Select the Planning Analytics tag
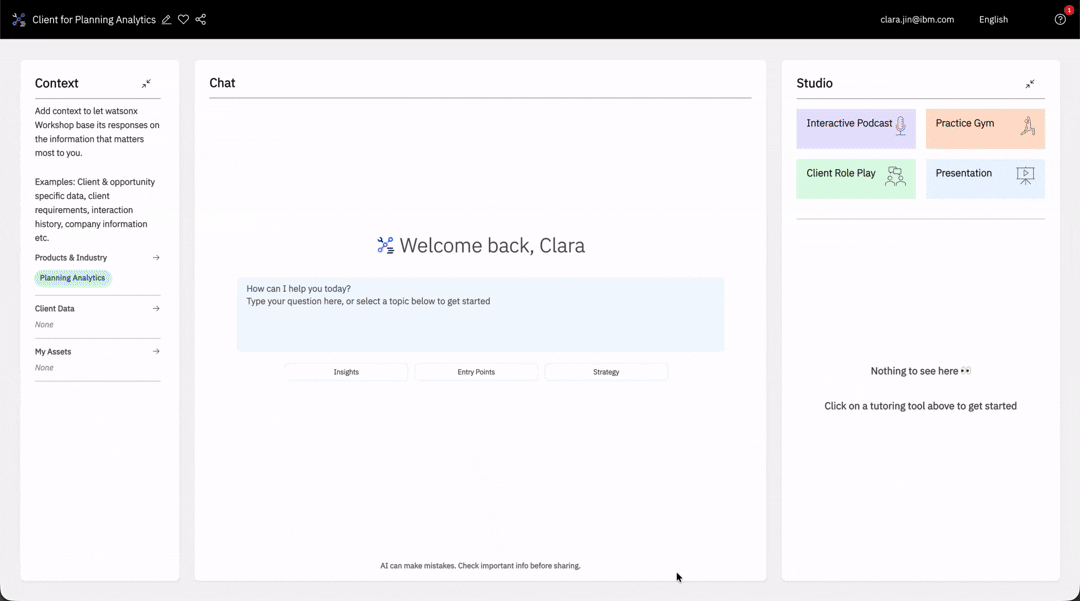Screen dimensions: 1080x601 (x=72, y=278)
